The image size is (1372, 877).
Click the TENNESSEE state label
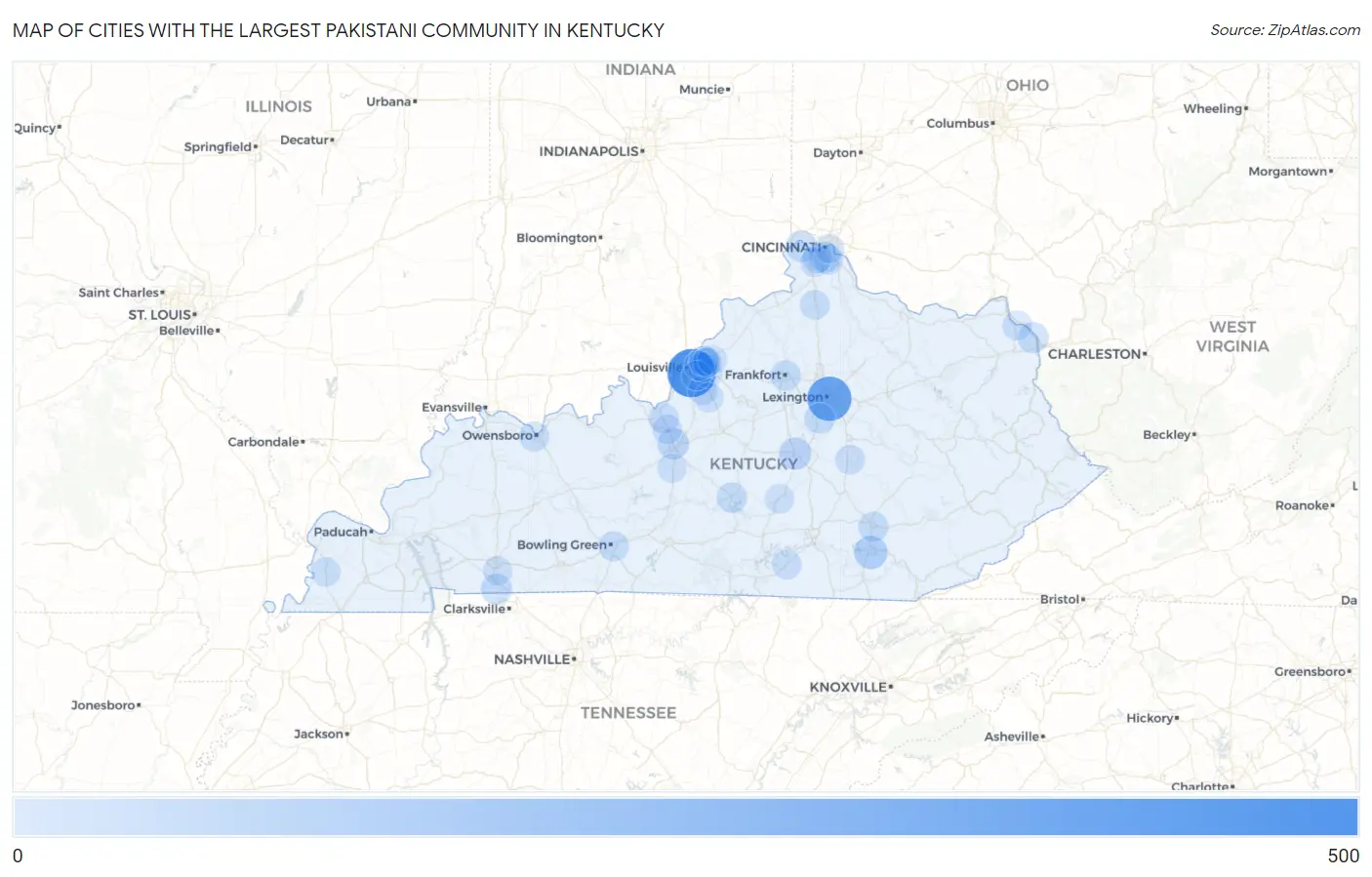coord(628,713)
